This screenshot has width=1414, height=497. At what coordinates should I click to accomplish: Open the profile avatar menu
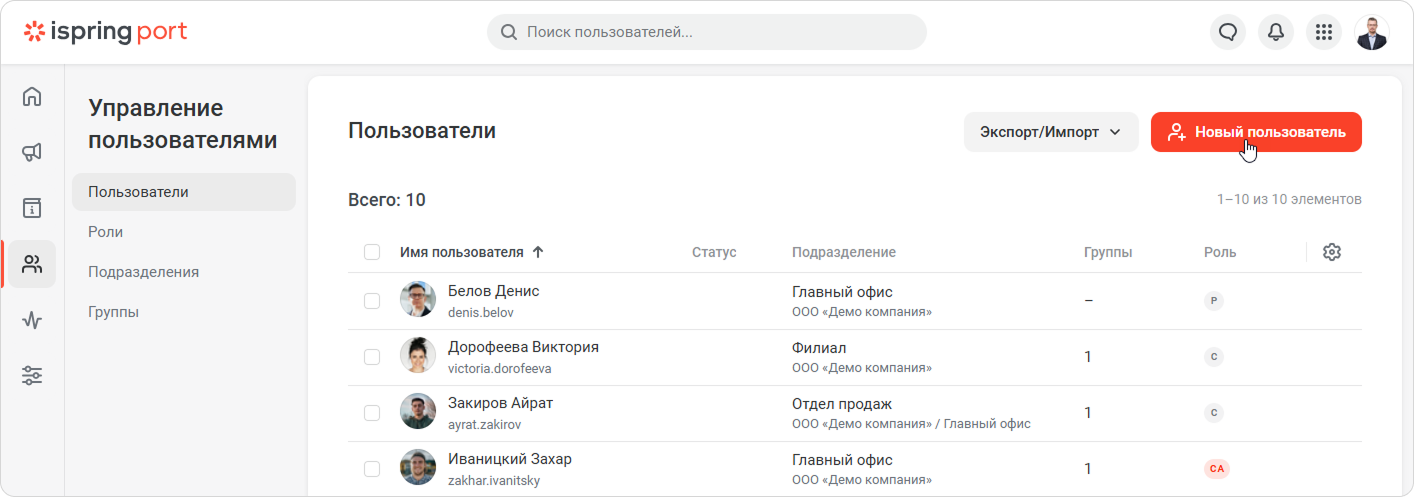click(1372, 32)
